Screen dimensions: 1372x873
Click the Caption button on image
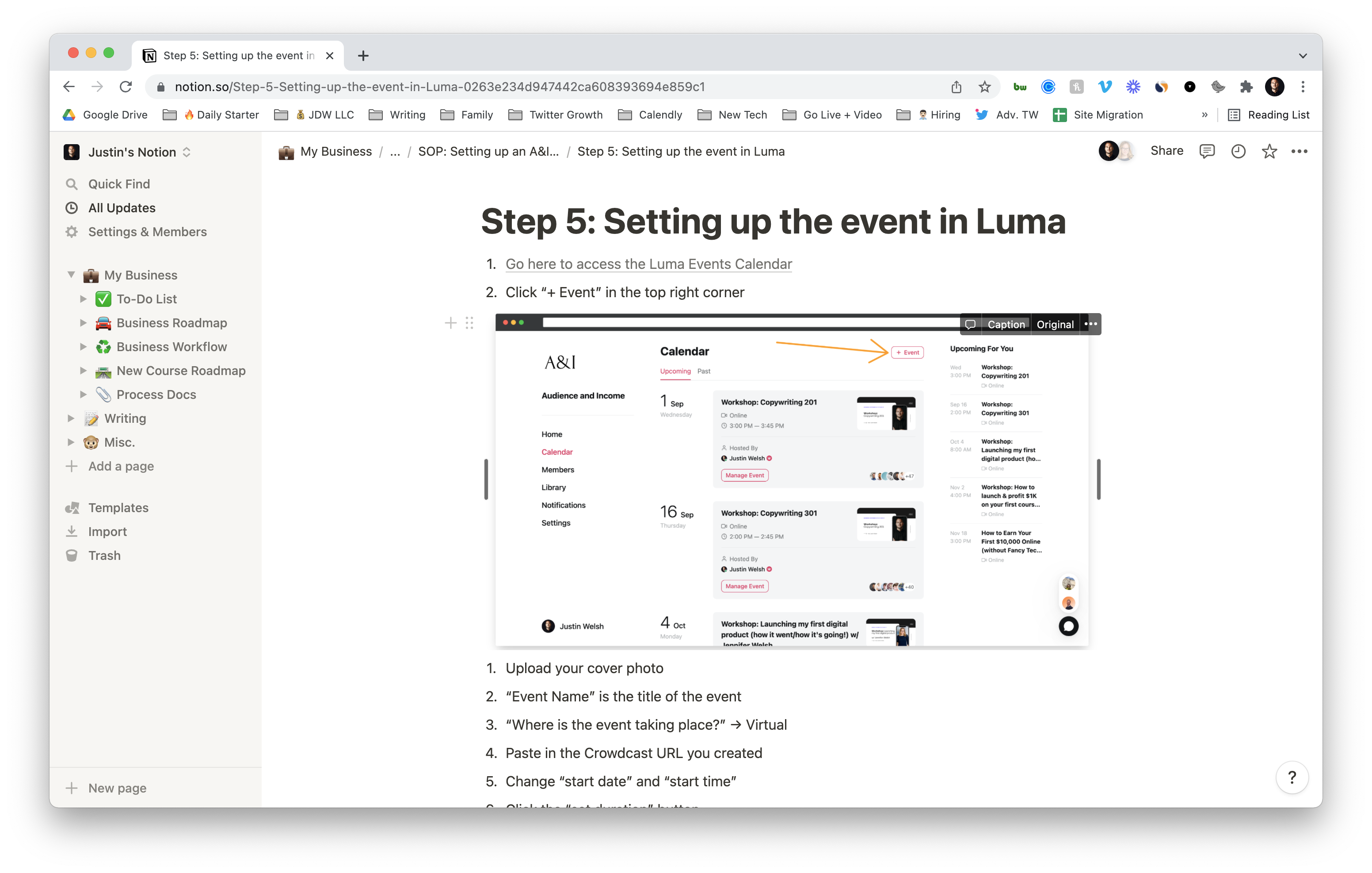tap(1006, 324)
